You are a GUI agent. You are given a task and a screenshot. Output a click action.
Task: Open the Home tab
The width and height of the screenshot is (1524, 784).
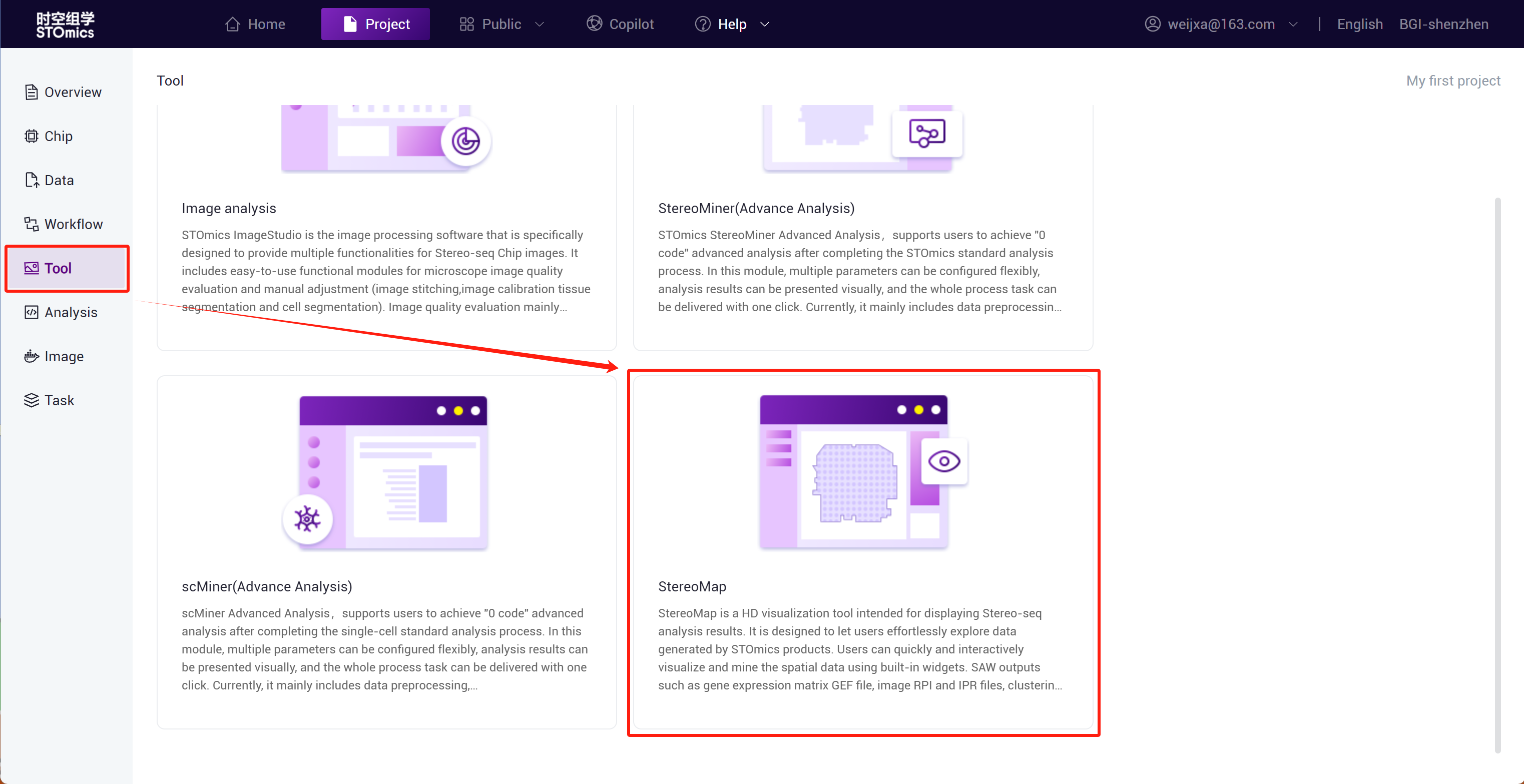tap(255, 24)
